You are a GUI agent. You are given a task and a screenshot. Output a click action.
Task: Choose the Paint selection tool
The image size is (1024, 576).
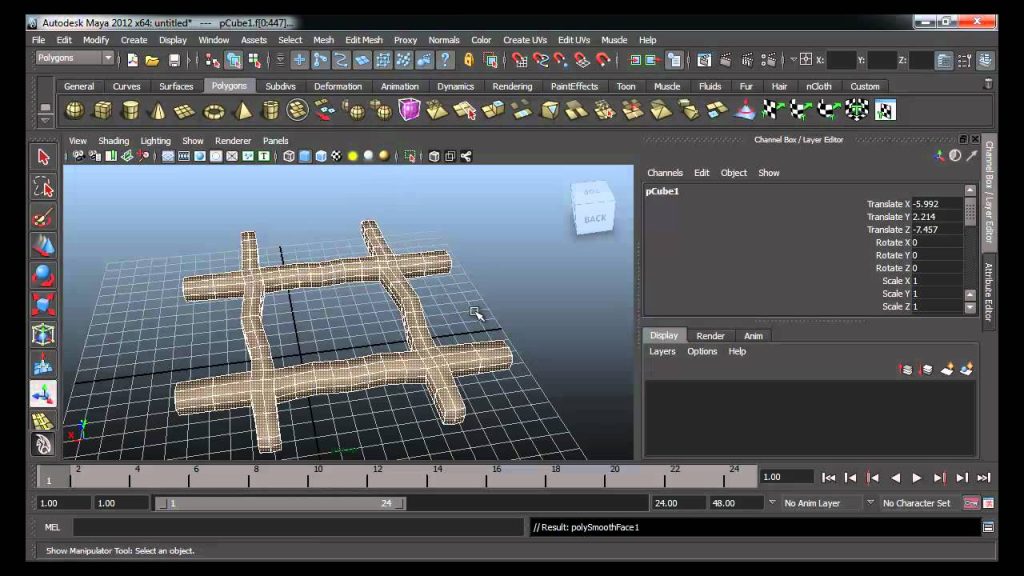point(43,217)
